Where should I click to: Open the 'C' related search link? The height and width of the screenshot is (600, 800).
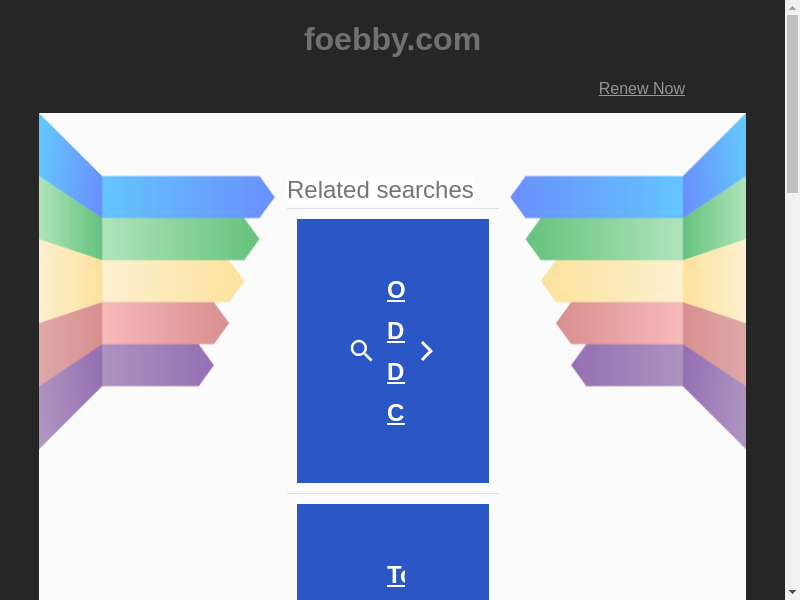tap(396, 413)
